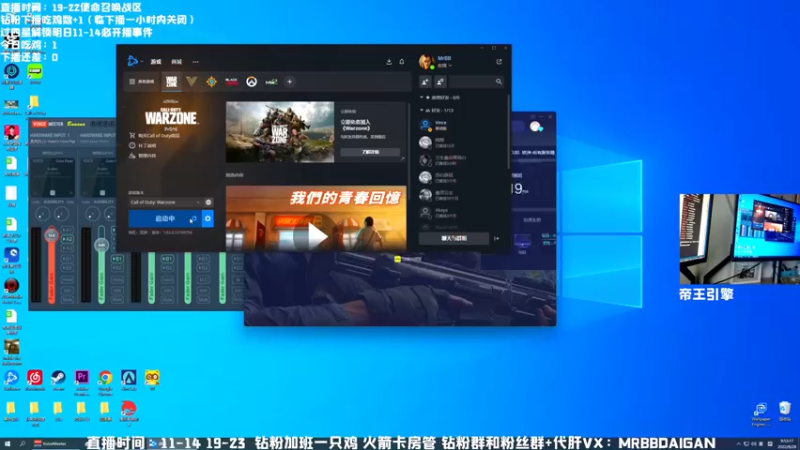The width and height of the screenshot is (800, 450).
Task: Toggle Mute on first VoiceMeeter strip
Action: coord(67,300)
